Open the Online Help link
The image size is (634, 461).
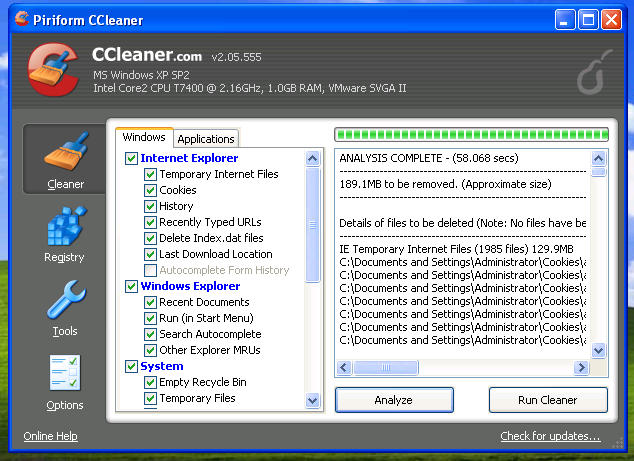point(51,436)
